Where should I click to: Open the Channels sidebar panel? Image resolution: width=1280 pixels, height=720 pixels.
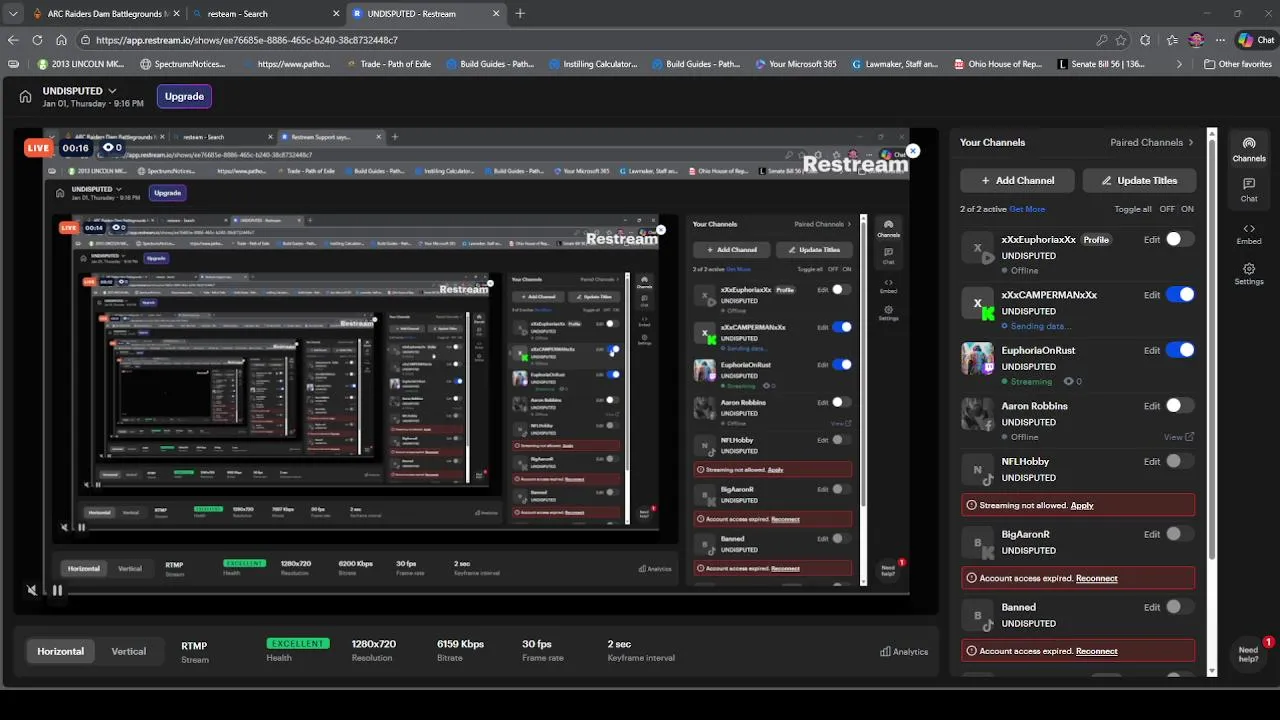(x=1248, y=149)
